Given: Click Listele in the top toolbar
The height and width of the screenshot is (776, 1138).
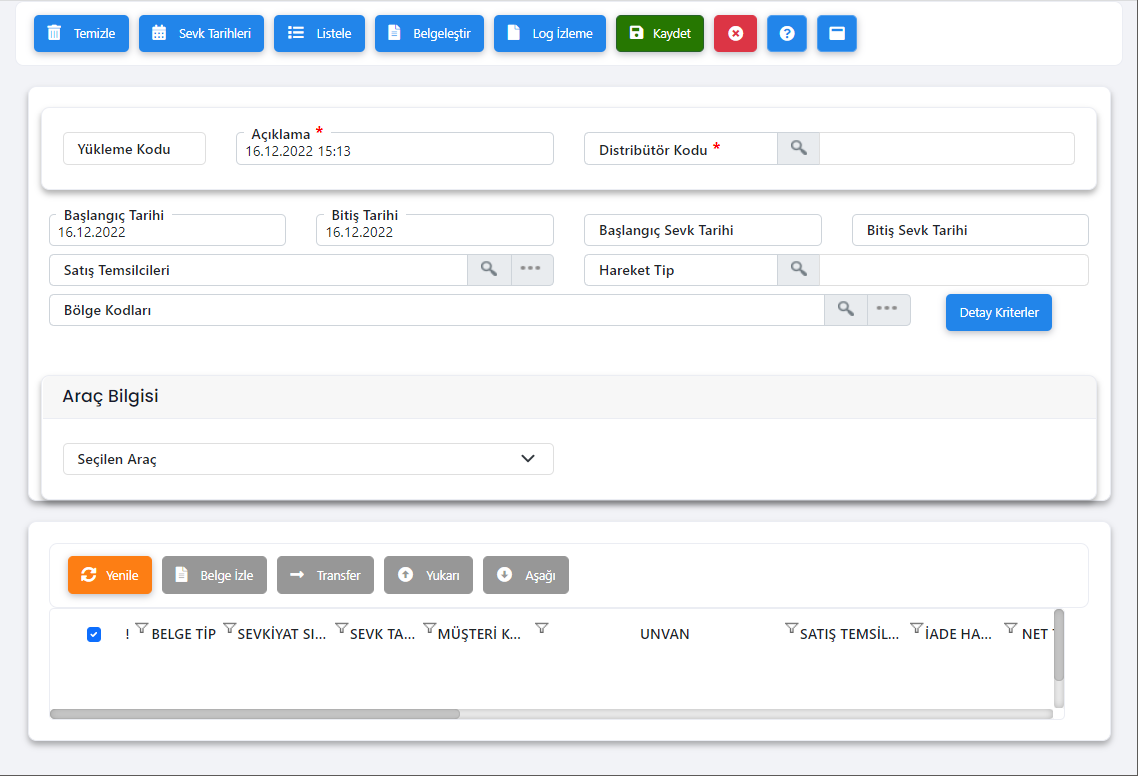Looking at the screenshot, I should [319, 33].
